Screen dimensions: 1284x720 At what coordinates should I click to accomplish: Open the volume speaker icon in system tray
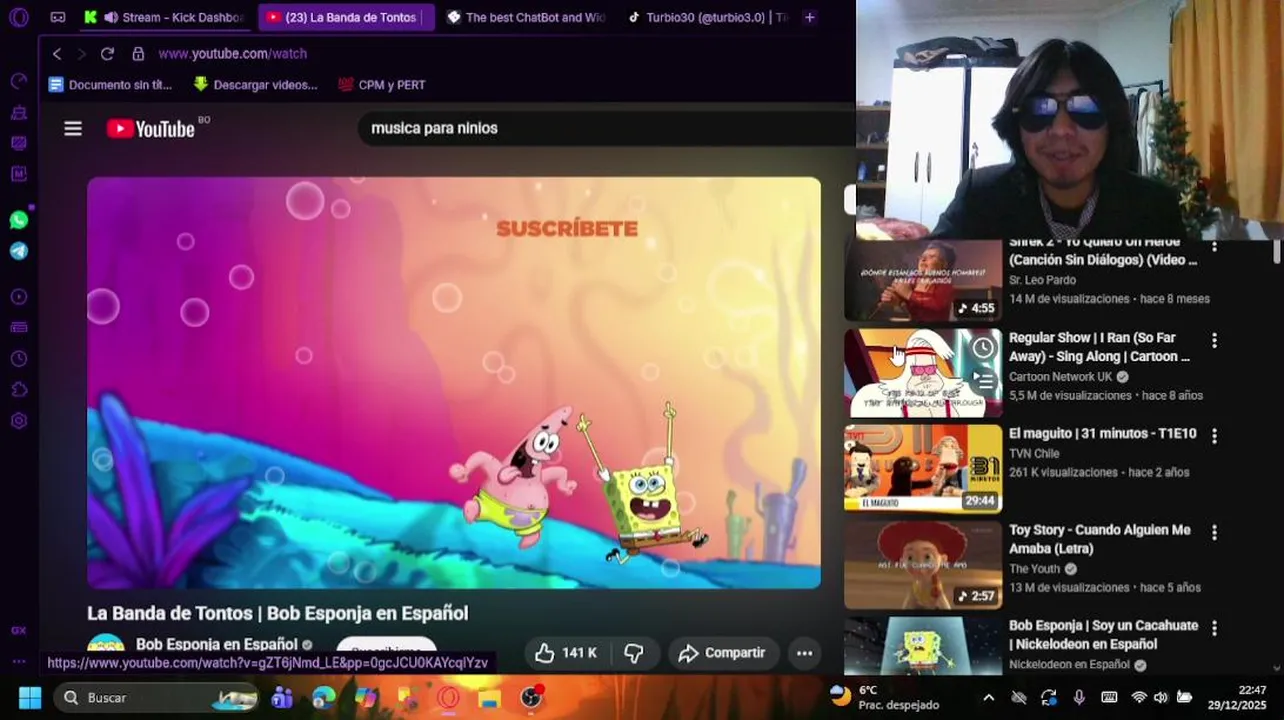coord(1160,698)
